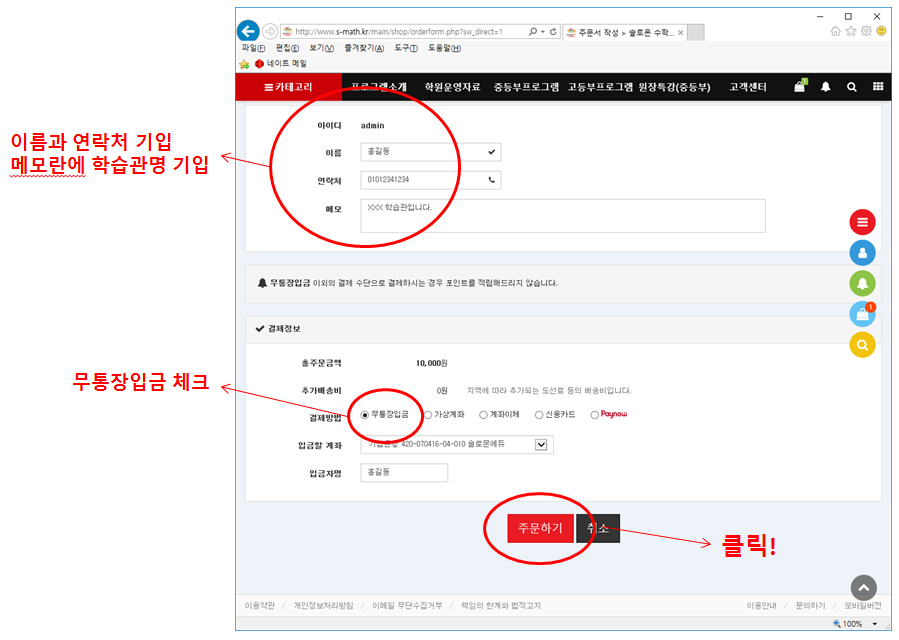The width and height of the screenshot is (899, 640).
Task: Click the search magnifier in navigation bar
Action: 851,87
